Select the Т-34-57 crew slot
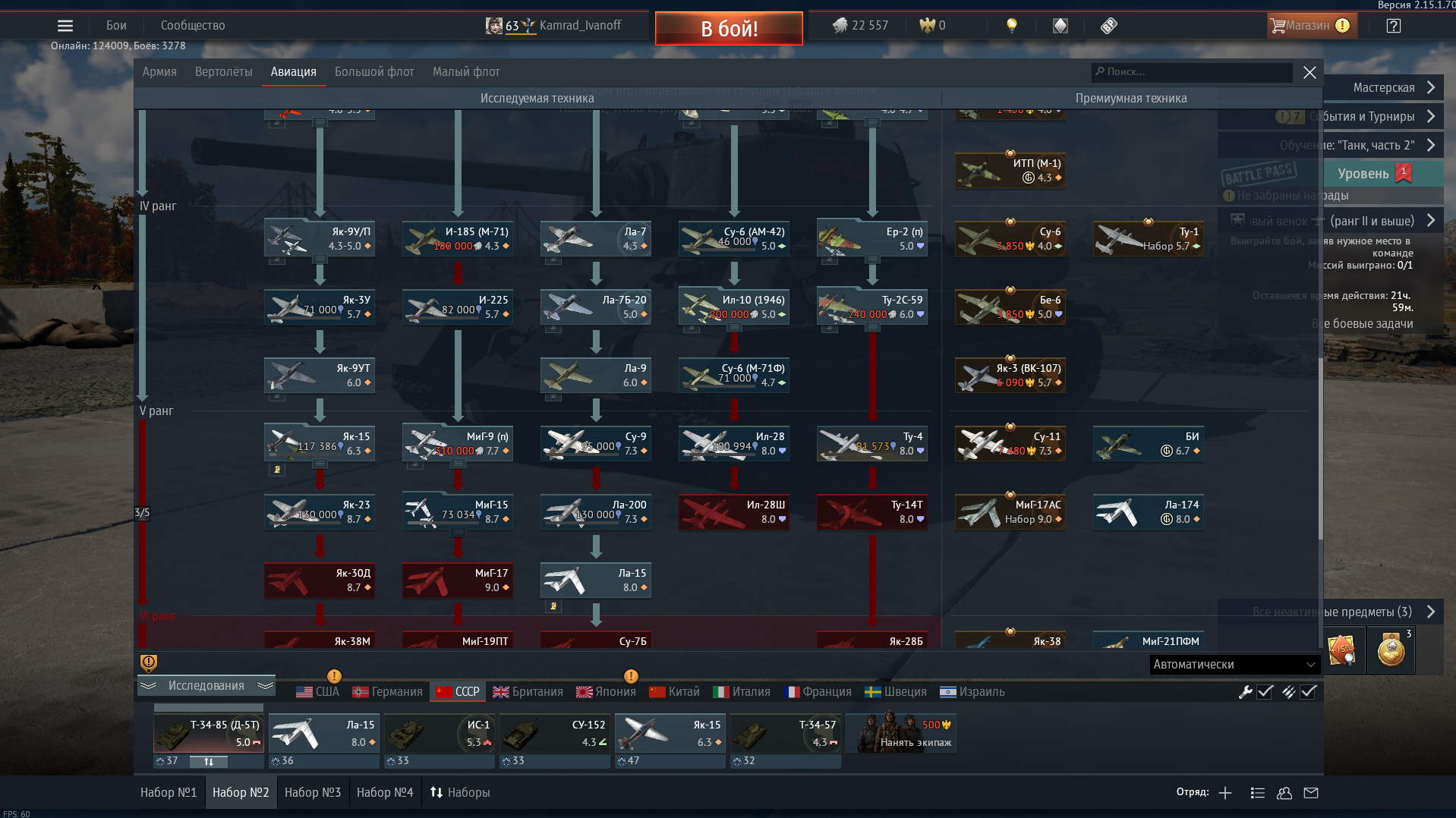The width and height of the screenshot is (1456, 818). click(x=786, y=734)
